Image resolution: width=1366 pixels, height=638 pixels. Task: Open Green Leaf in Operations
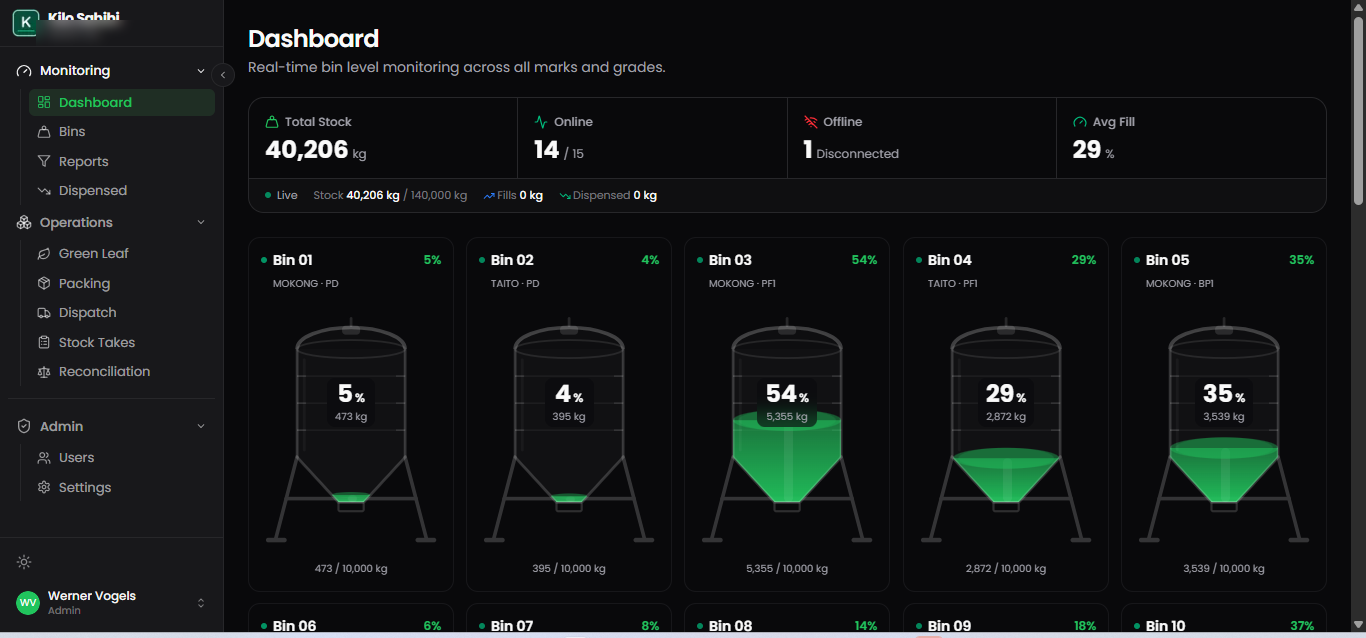coord(122,254)
